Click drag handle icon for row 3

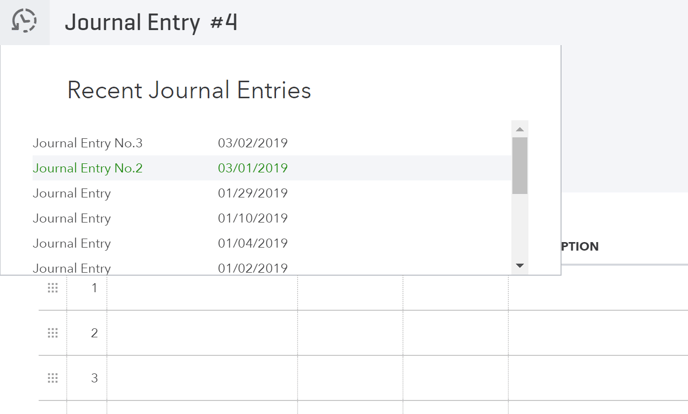click(53, 378)
